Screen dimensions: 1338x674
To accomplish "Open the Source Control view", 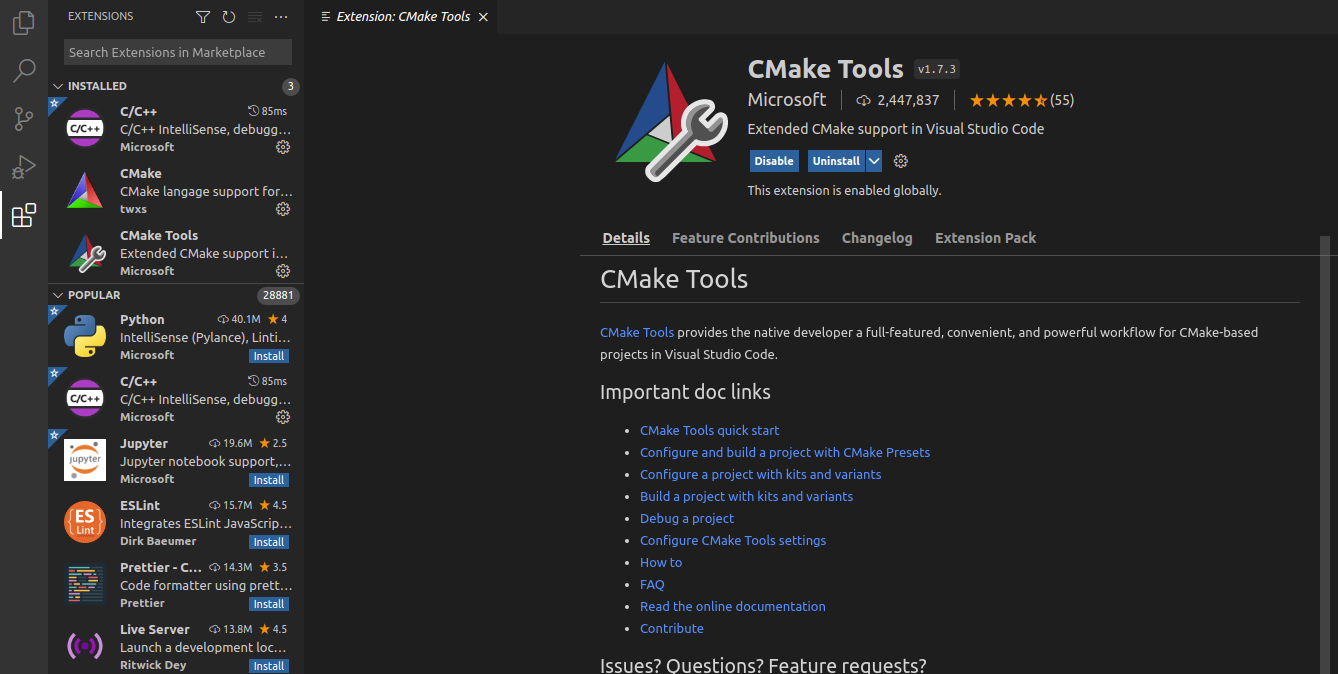I will 24,119.
